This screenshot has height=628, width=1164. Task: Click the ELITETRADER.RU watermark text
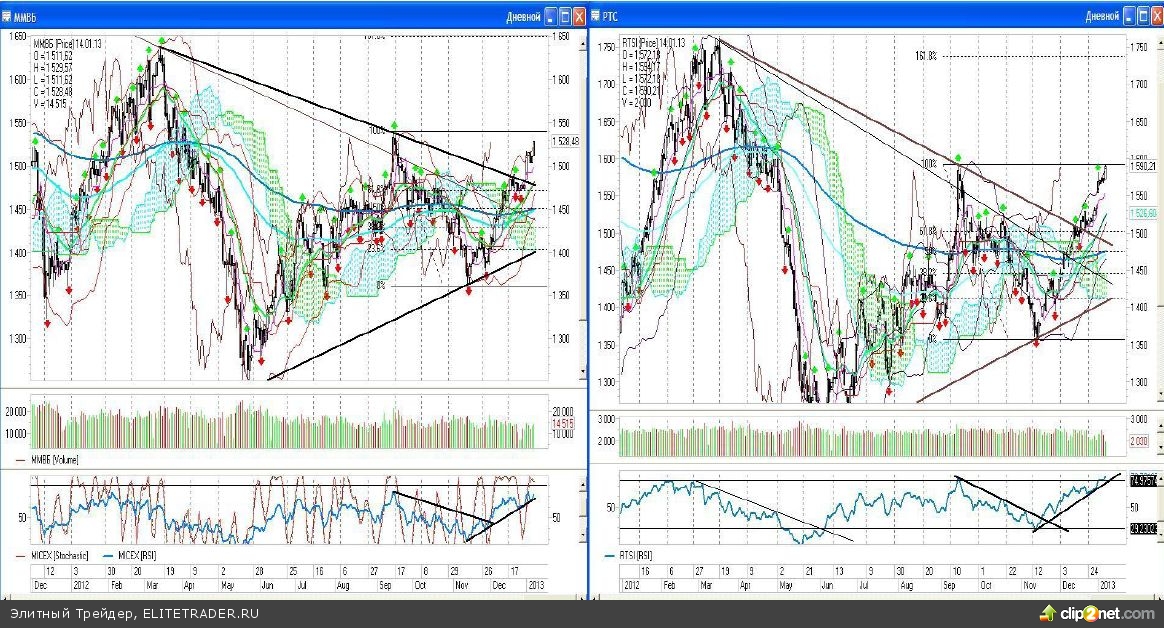pyautogui.click(x=200, y=613)
